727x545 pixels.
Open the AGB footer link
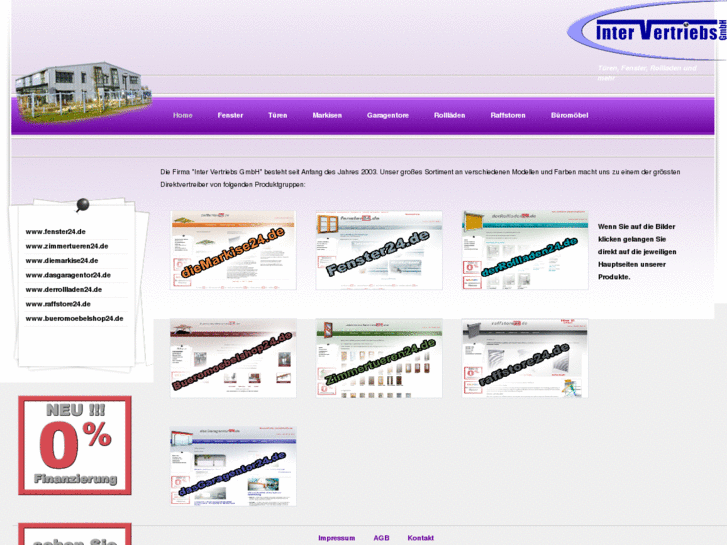tap(382, 538)
